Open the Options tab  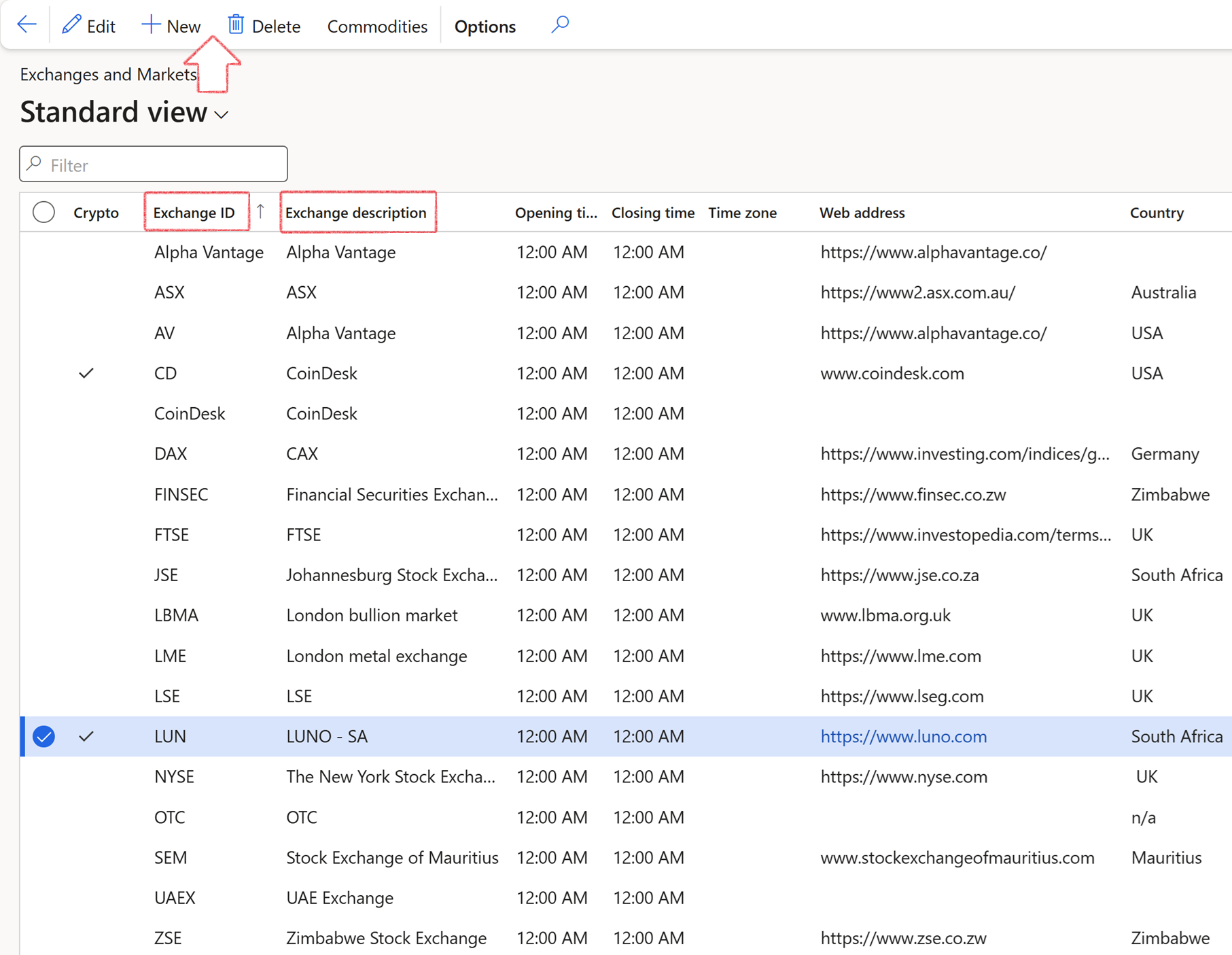[485, 27]
